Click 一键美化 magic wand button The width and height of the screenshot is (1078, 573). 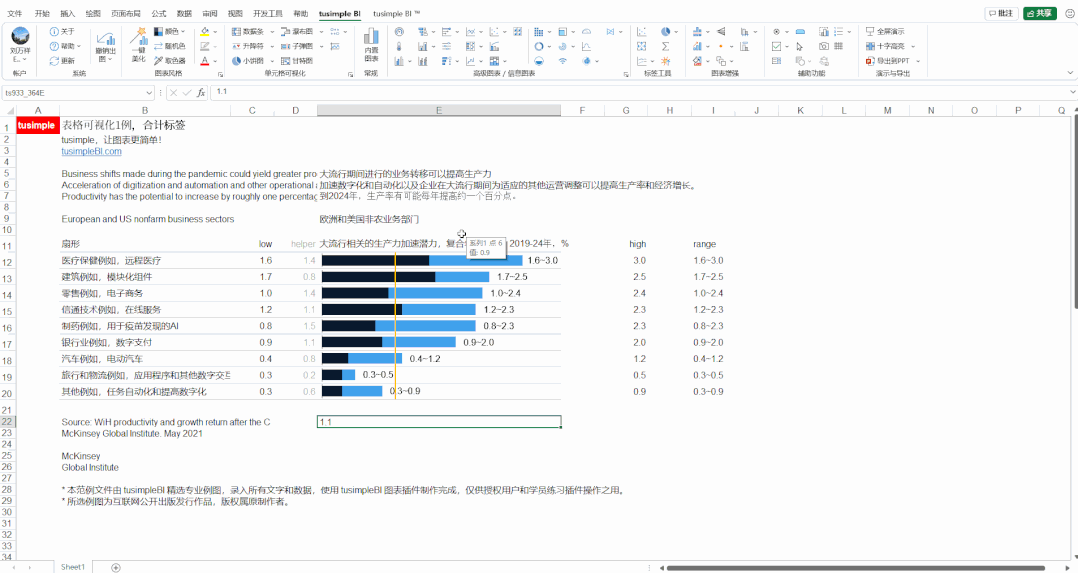(x=138, y=45)
